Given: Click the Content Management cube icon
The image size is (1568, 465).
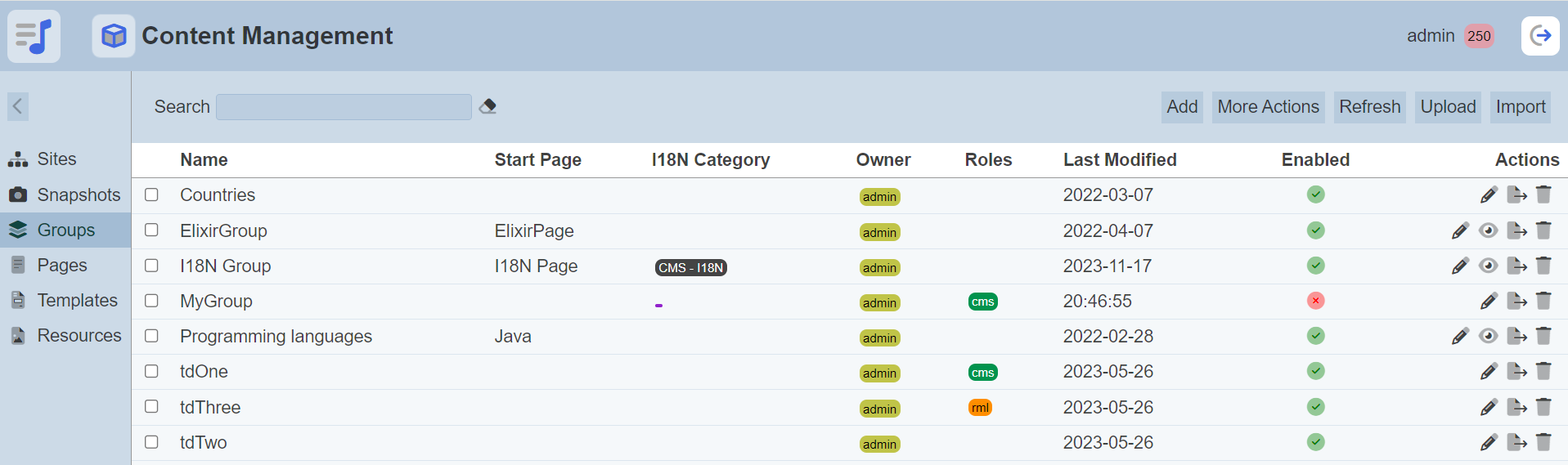Looking at the screenshot, I should [x=114, y=36].
